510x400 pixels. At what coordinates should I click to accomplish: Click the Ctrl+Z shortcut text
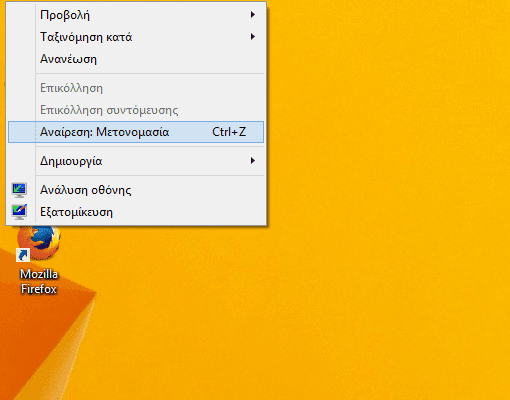click(229, 132)
